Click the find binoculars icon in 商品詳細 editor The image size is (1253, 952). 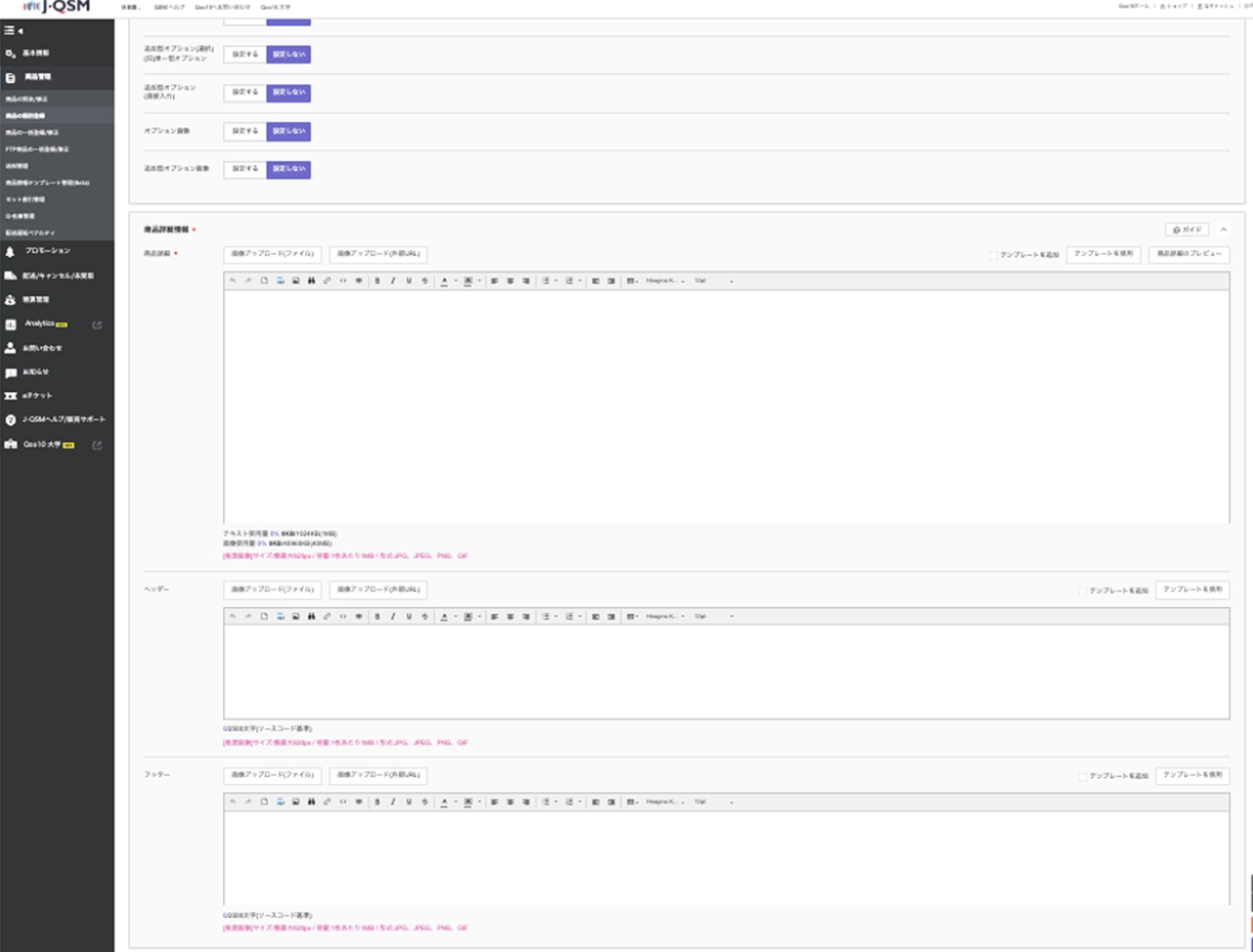click(311, 281)
